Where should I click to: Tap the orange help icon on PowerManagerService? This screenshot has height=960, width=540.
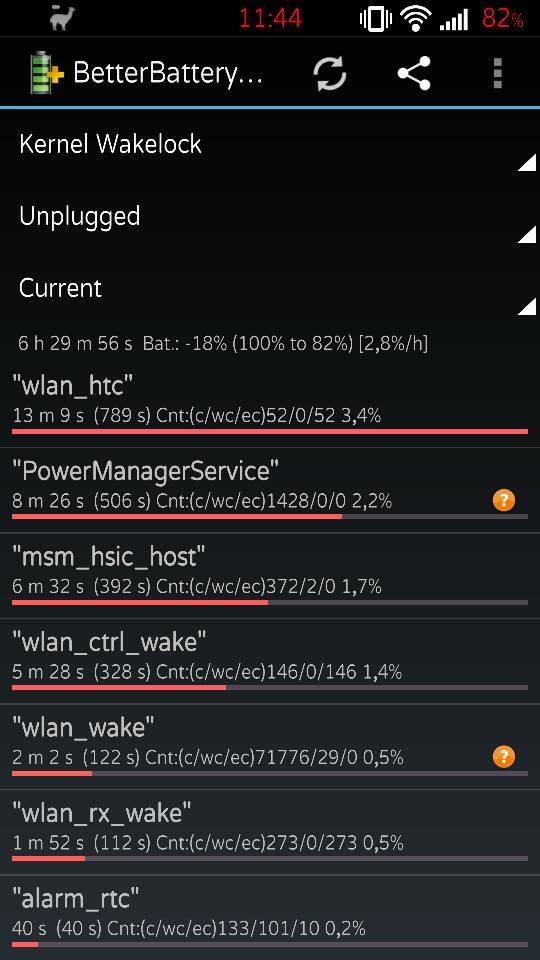[x=504, y=500]
